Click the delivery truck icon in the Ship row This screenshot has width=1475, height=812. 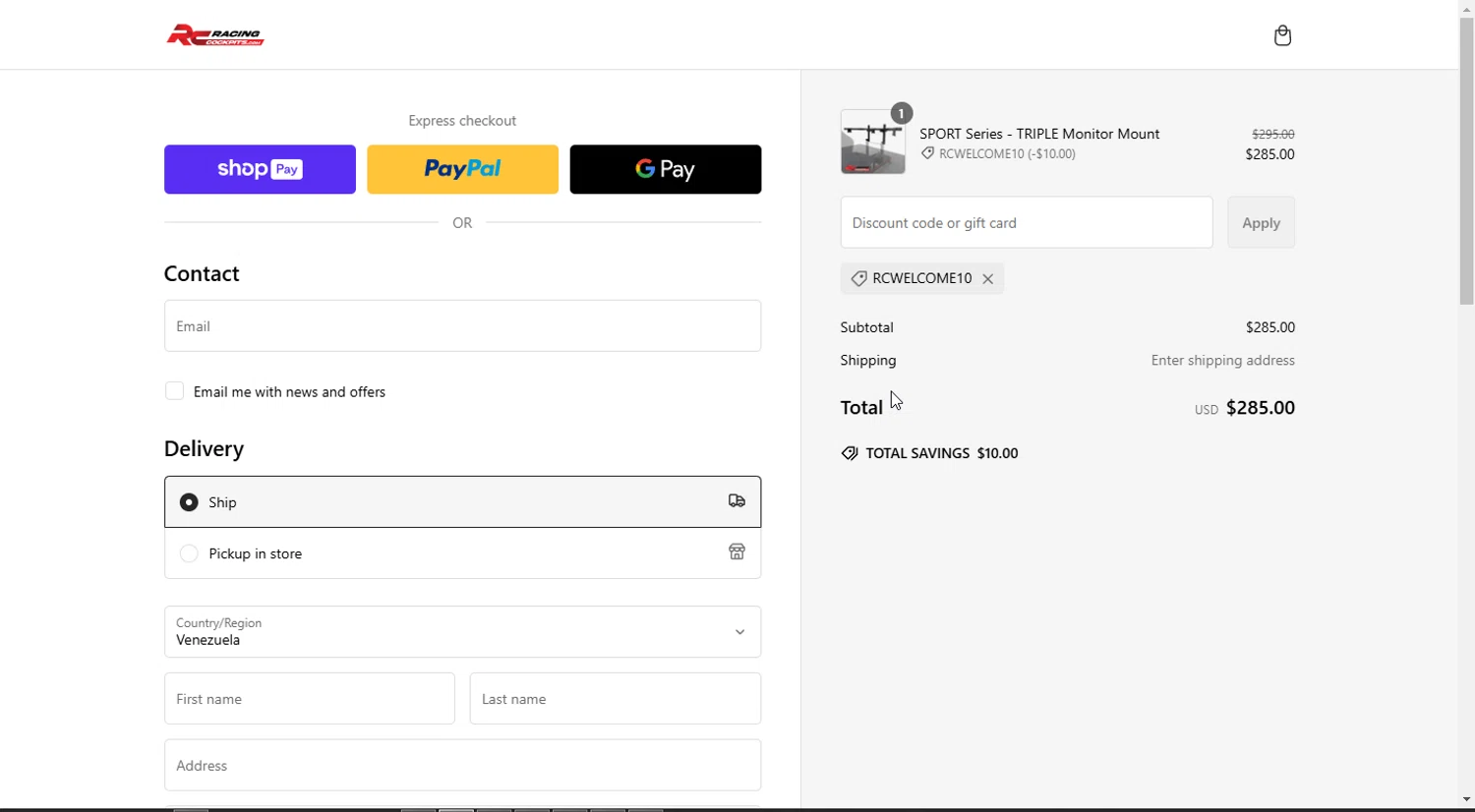click(737, 501)
